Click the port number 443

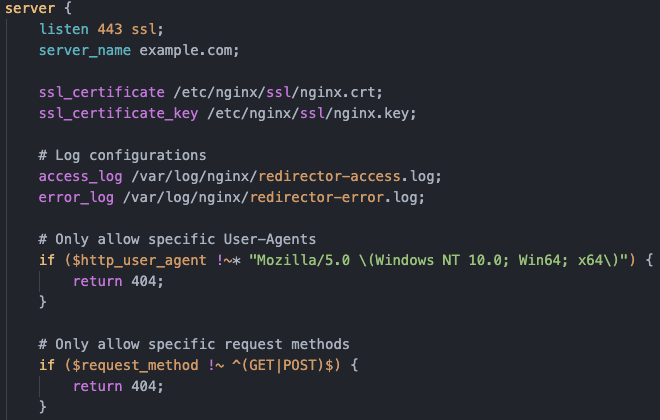coord(110,29)
